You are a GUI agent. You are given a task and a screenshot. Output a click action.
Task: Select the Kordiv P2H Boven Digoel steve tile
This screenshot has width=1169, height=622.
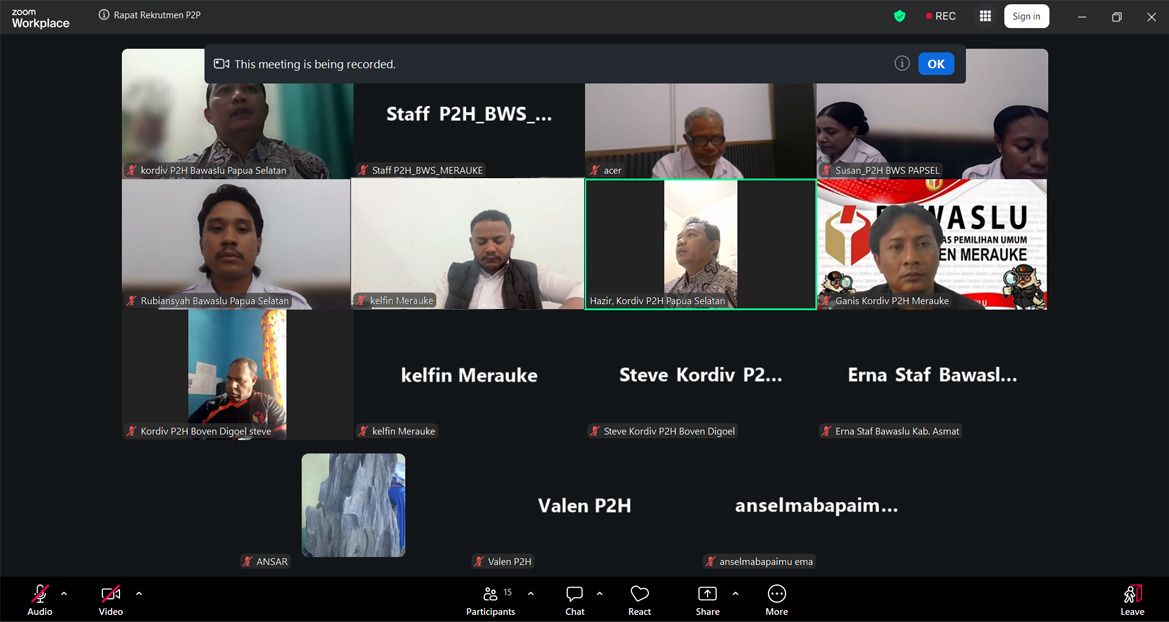(x=238, y=374)
